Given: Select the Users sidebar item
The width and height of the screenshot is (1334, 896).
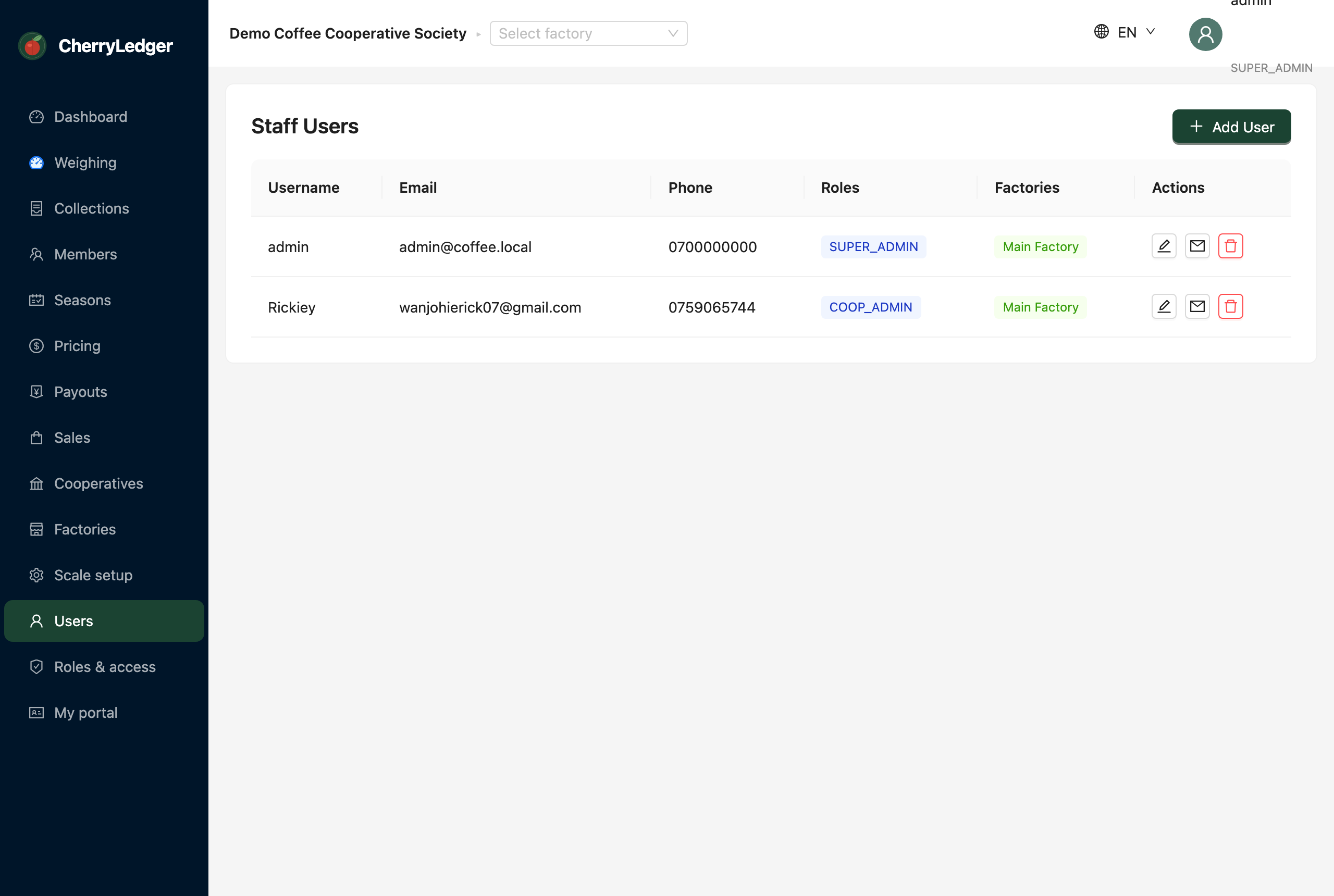Looking at the screenshot, I should point(104,621).
